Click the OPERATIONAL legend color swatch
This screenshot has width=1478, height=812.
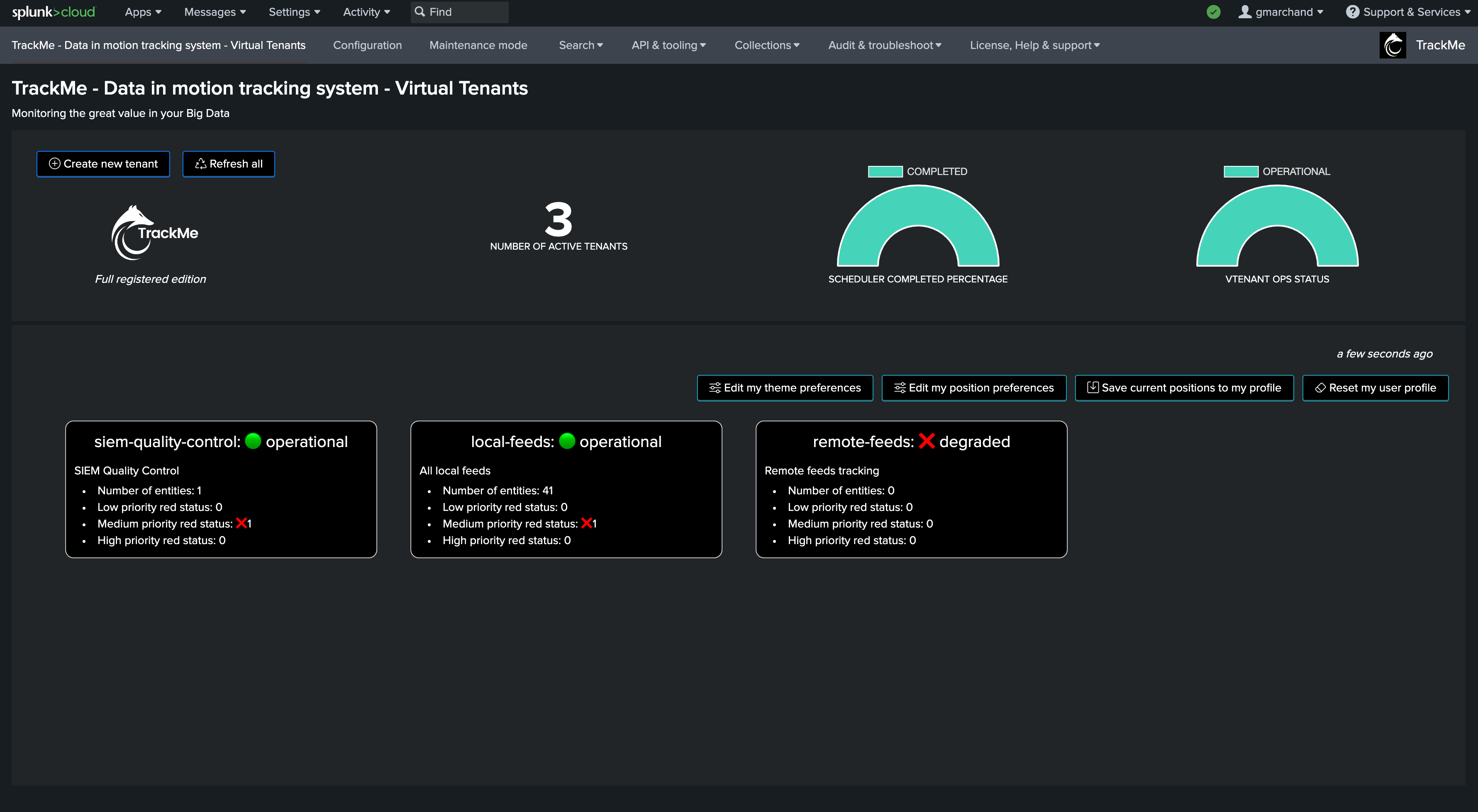pos(1241,171)
